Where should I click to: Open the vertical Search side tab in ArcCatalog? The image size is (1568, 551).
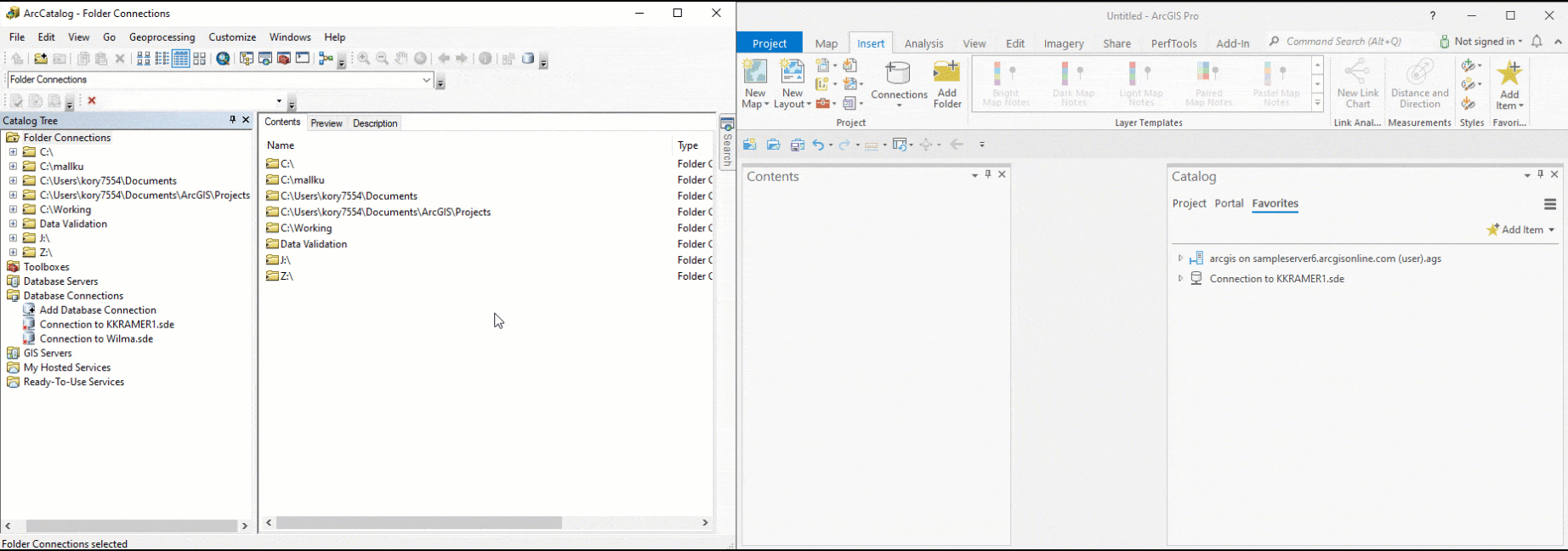727,142
